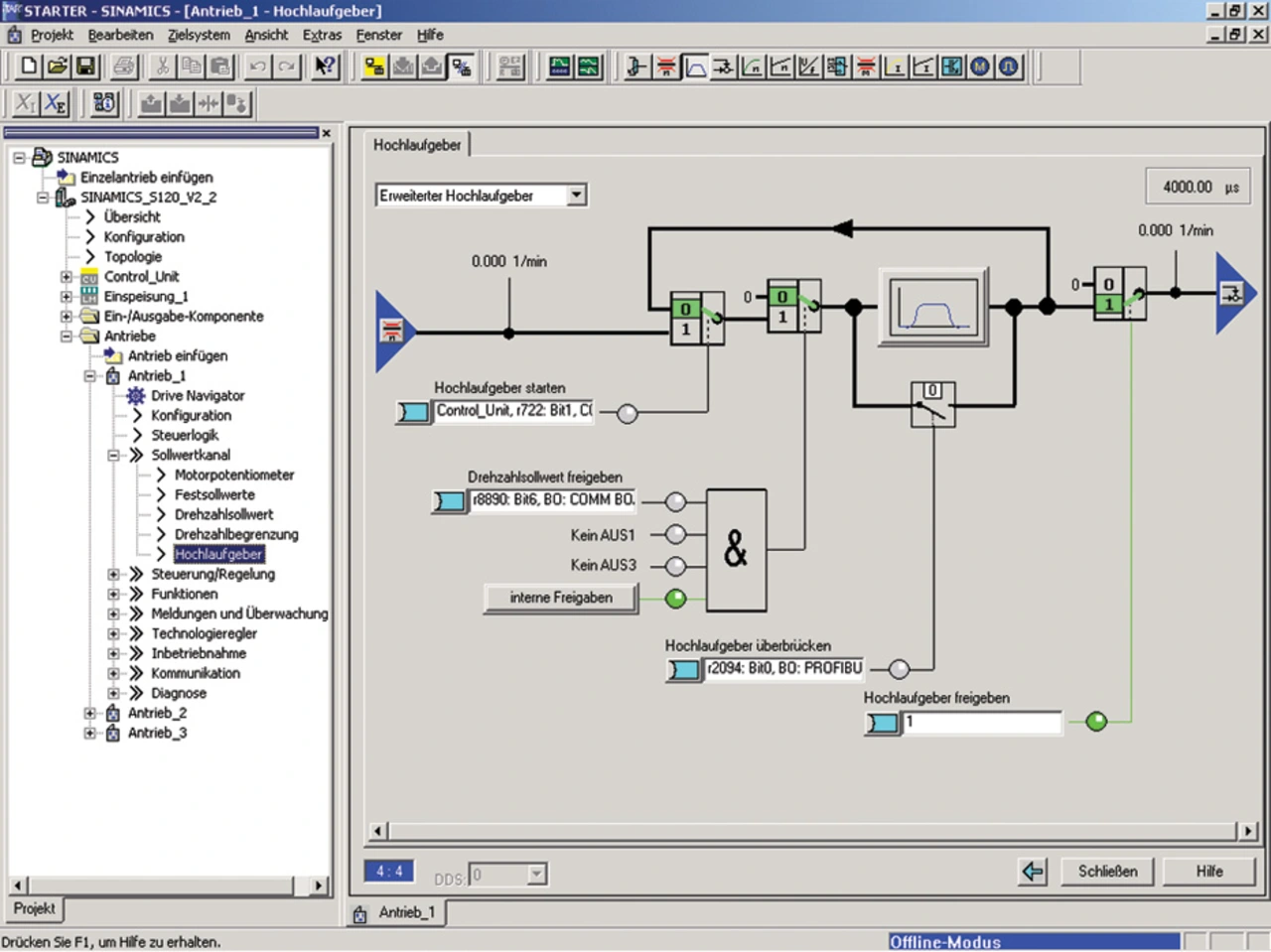
Task: Click the blue back arrow button
Action: [x=1033, y=872]
